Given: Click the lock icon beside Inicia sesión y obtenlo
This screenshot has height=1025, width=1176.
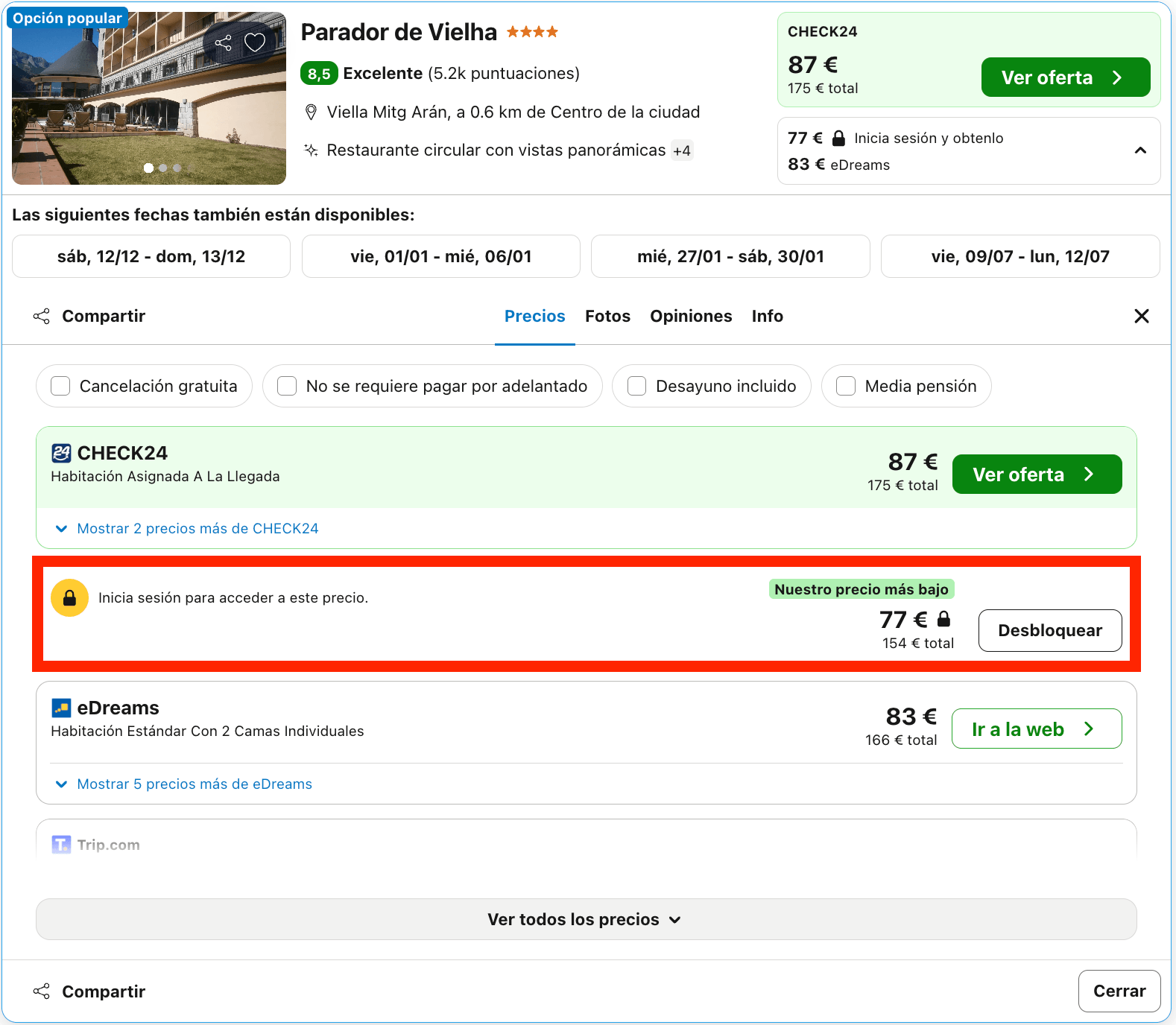Looking at the screenshot, I should point(838,138).
